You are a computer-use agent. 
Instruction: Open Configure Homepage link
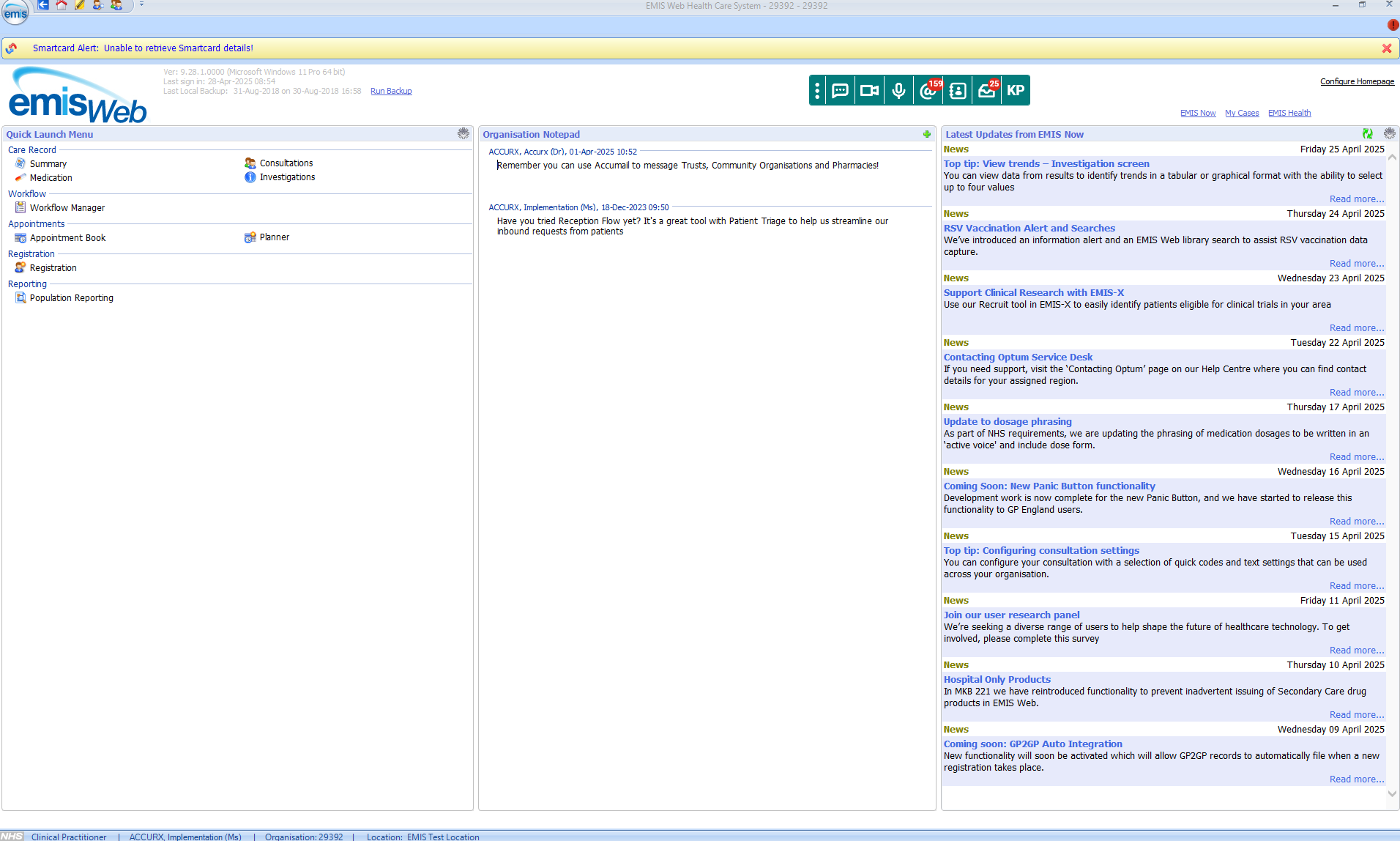pyautogui.click(x=1357, y=82)
